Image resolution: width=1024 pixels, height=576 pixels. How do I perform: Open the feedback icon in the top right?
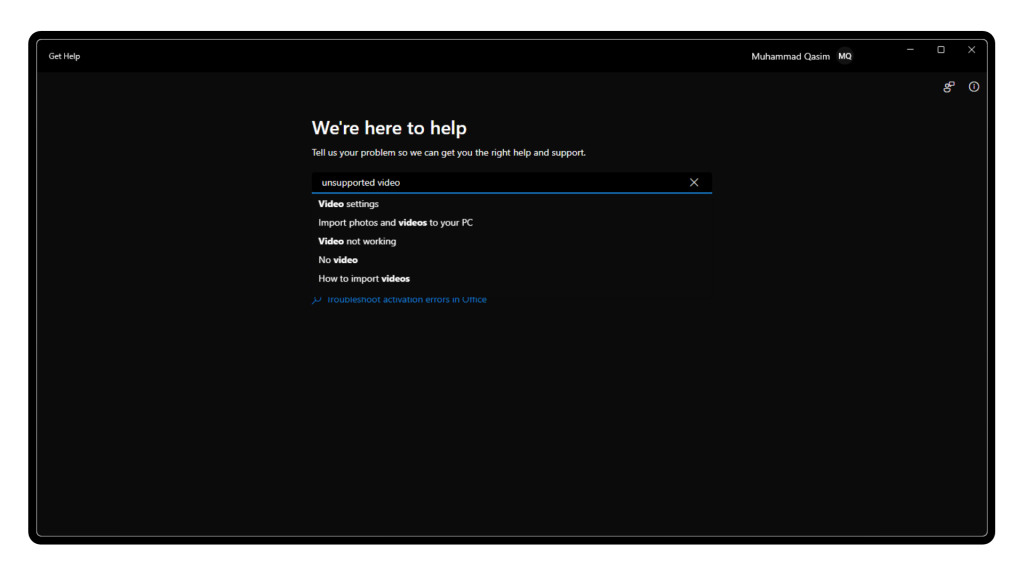click(x=949, y=87)
